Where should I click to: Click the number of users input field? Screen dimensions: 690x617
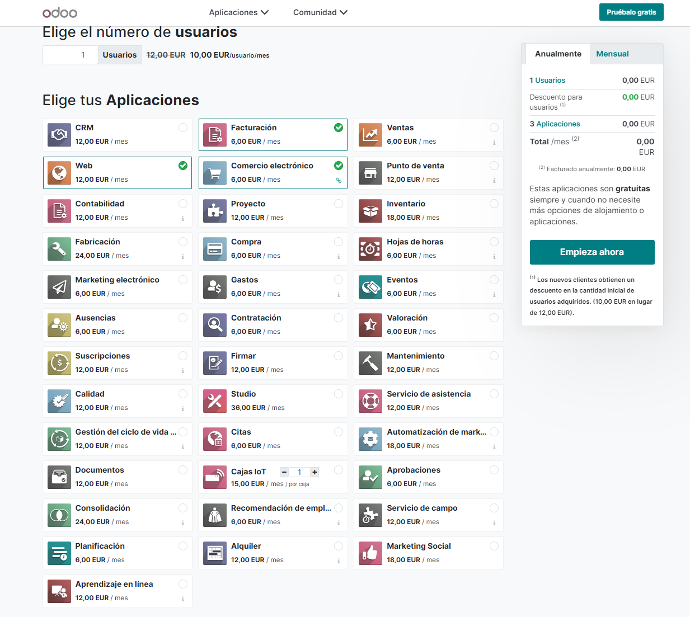70,55
